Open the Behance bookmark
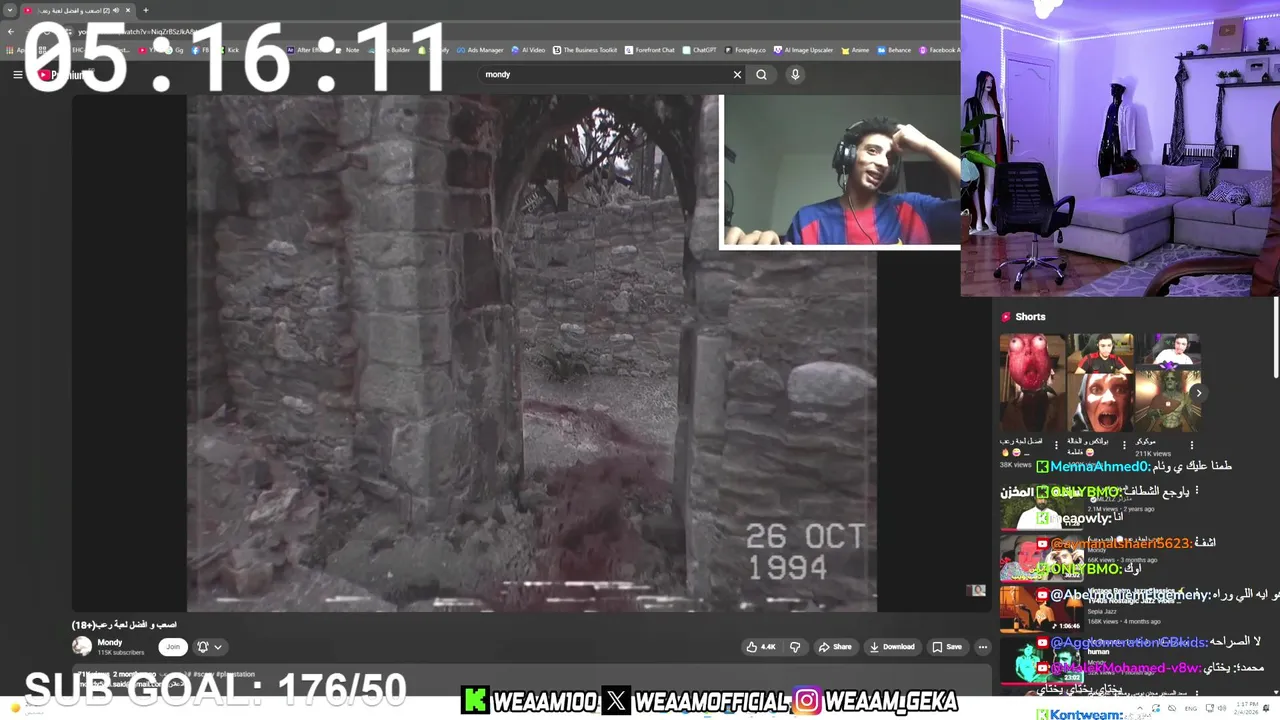This screenshot has height=720, width=1280. click(894, 50)
